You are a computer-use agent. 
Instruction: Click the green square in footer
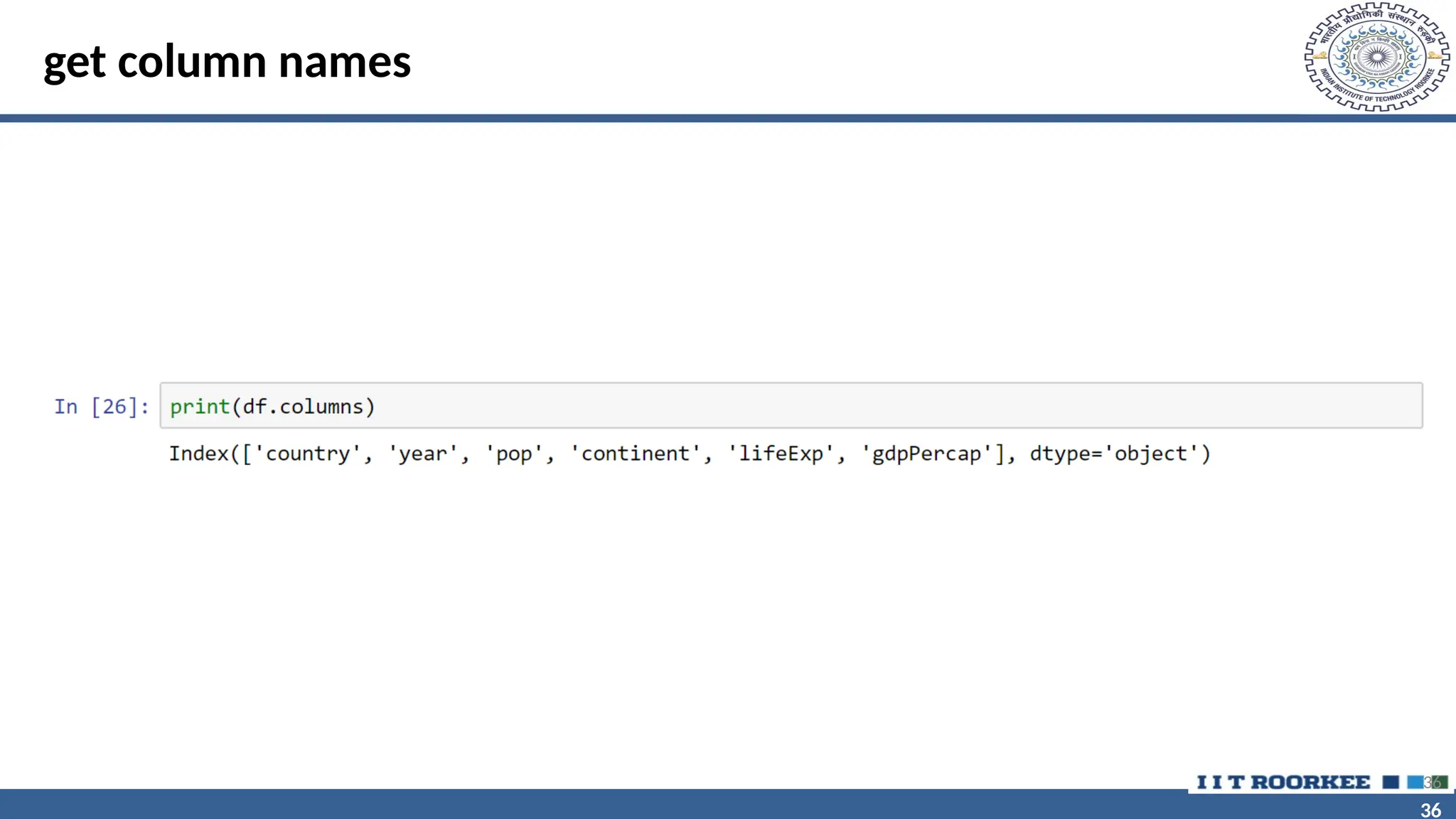coord(1441,782)
